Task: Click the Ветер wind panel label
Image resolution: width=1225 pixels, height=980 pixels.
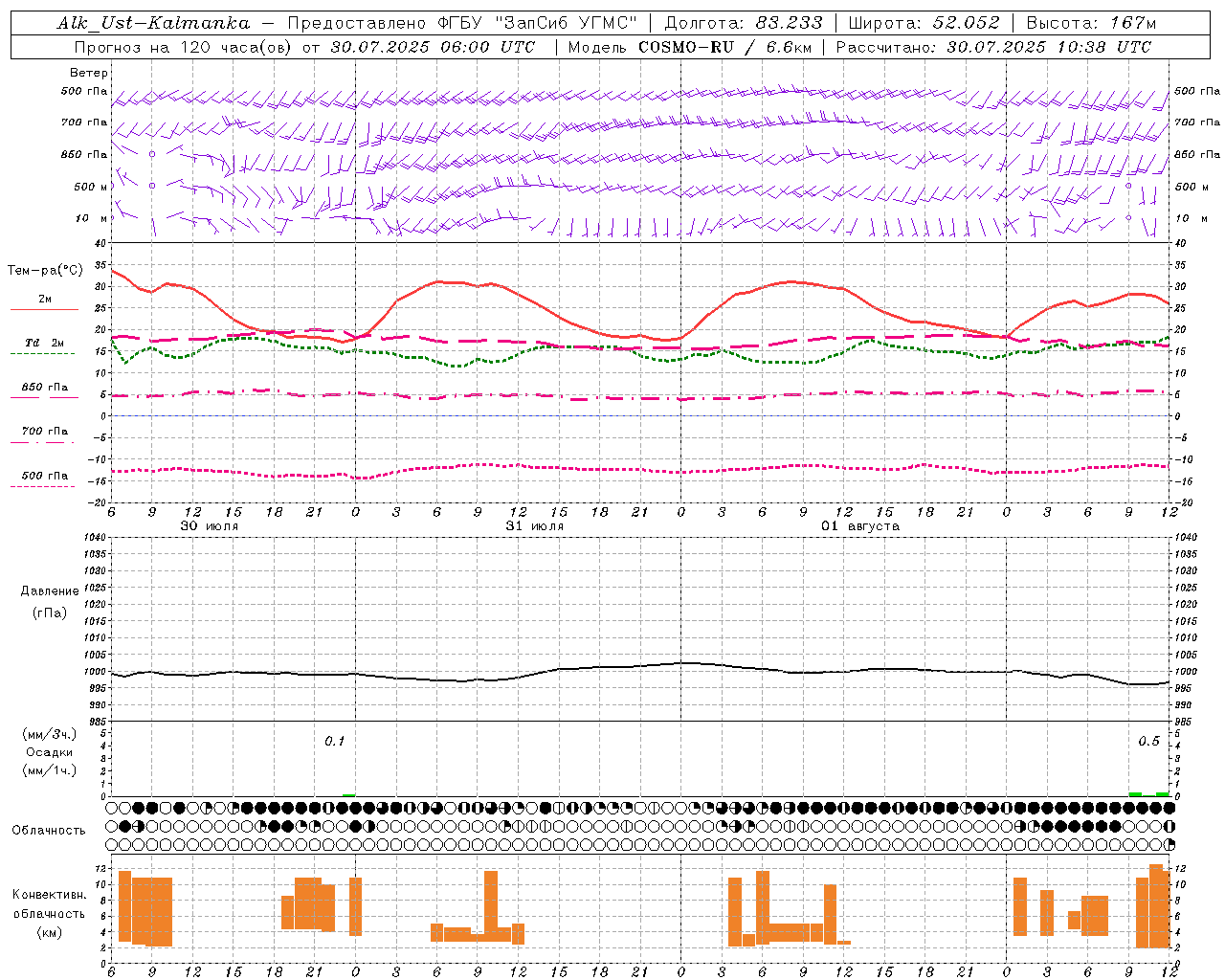Action: point(89,73)
